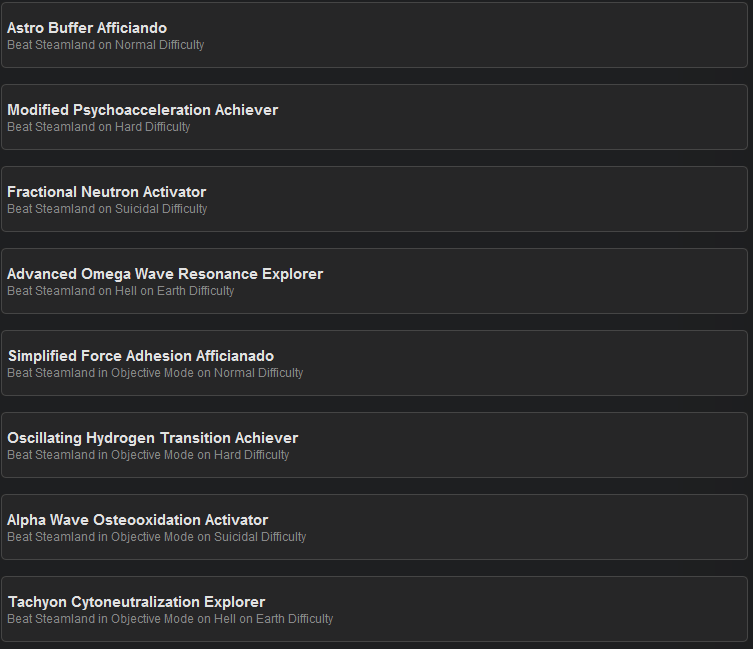Click the "Beat Steamland on Normal Difficulty" description
The width and height of the screenshot is (753, 649).
(105, 45)
